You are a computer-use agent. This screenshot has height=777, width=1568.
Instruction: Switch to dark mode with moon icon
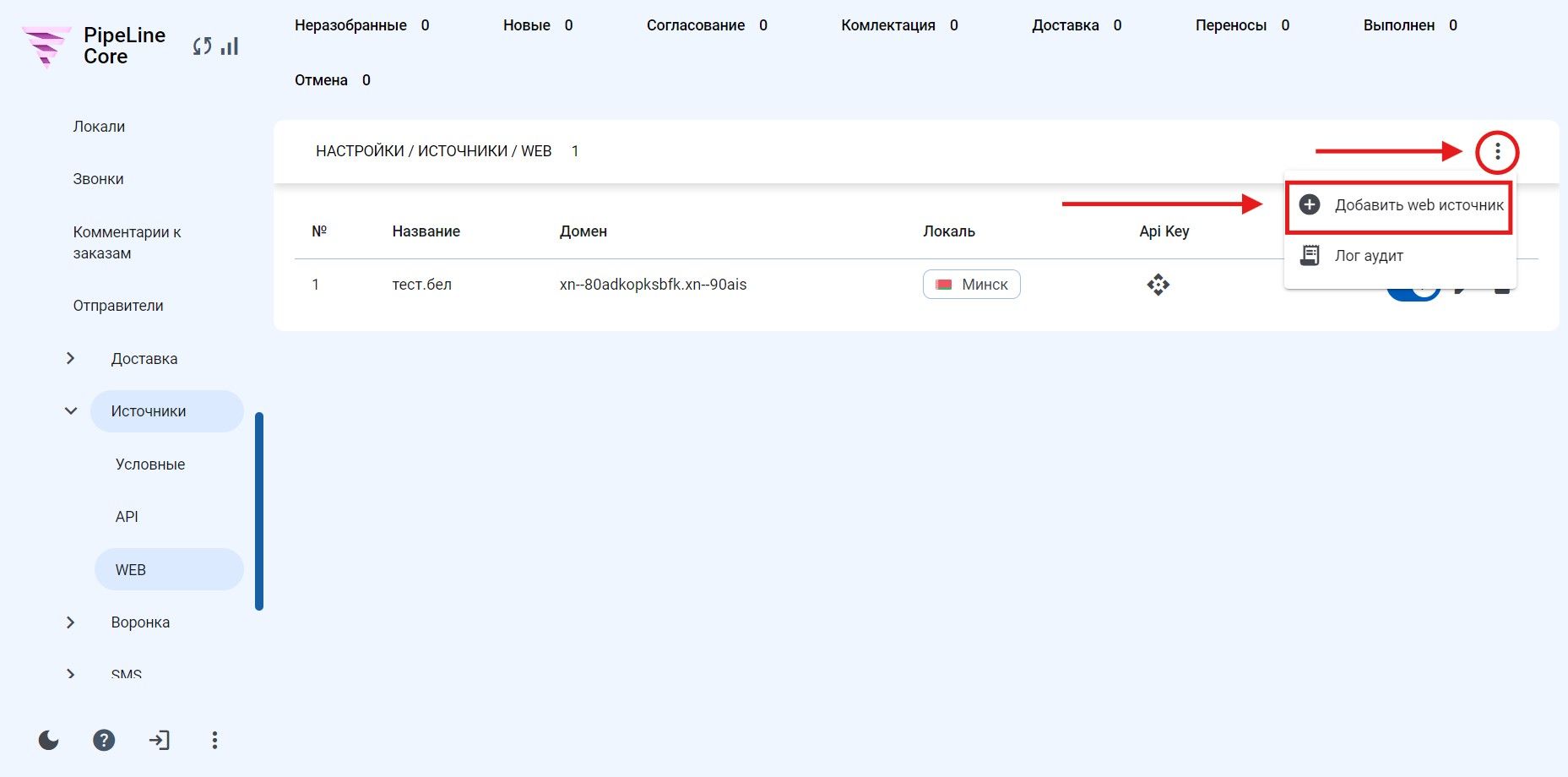pyautogui.click(x=49, y=741)
